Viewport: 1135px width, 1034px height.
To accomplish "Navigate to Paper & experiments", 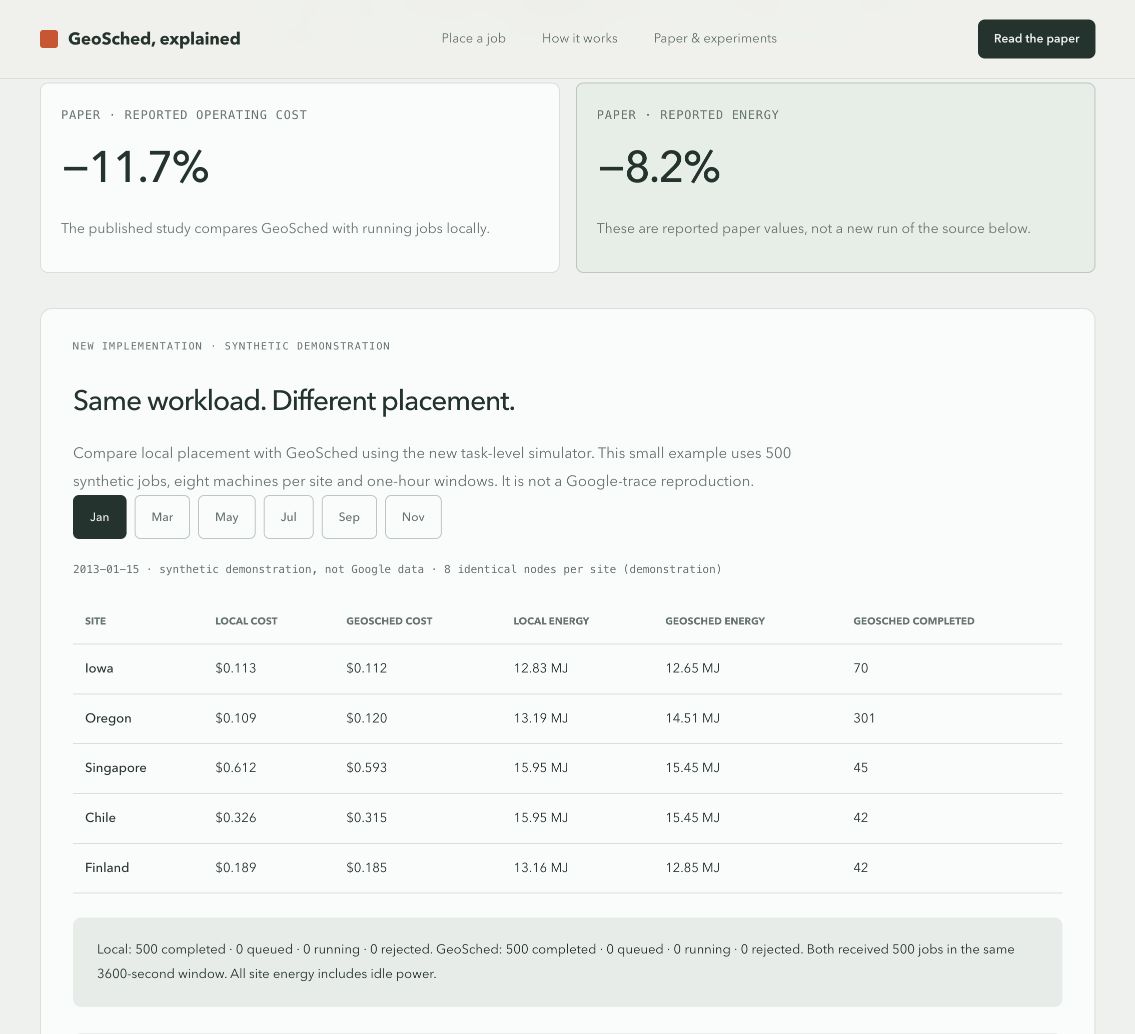I will coord(714,38).
